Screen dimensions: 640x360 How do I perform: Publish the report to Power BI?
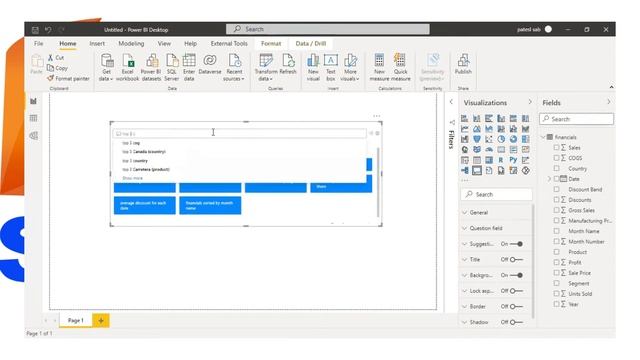pyautogui.click(x=463, y=64)
